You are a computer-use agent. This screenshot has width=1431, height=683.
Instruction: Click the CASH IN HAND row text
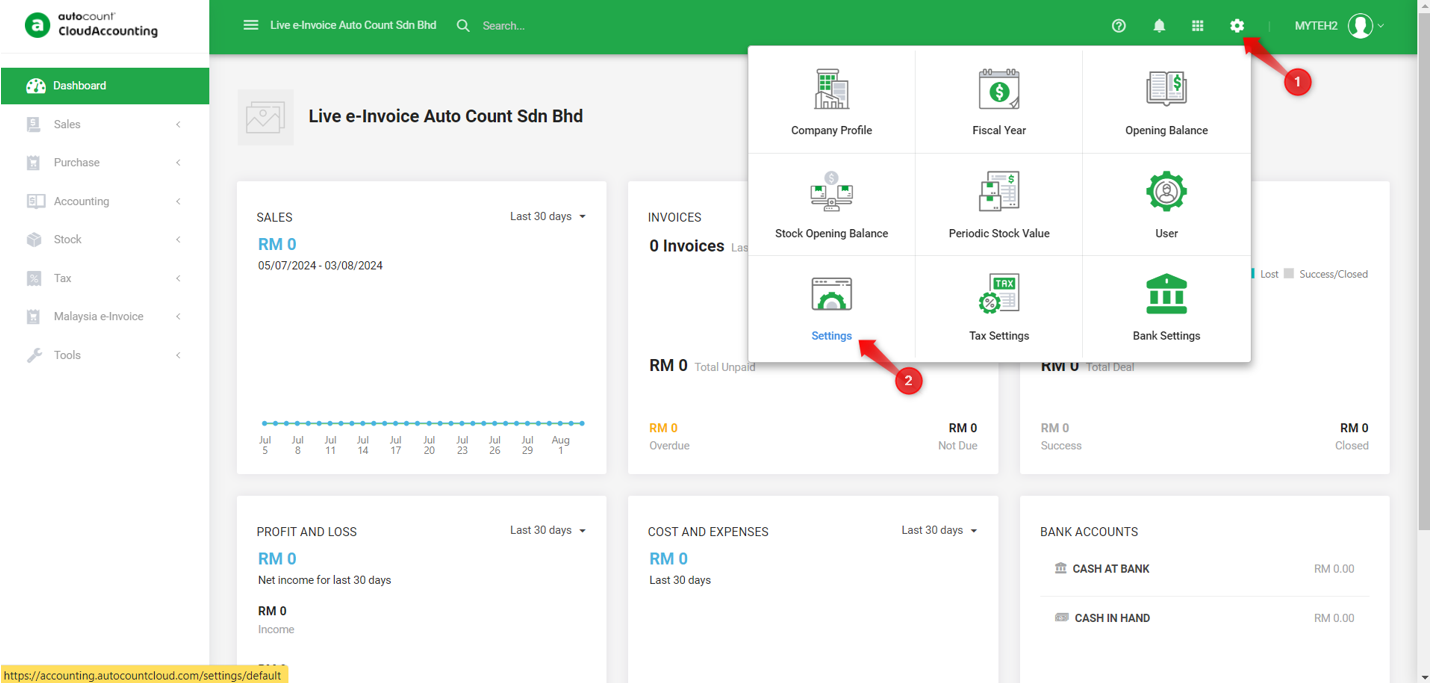tap(1112, 618)
